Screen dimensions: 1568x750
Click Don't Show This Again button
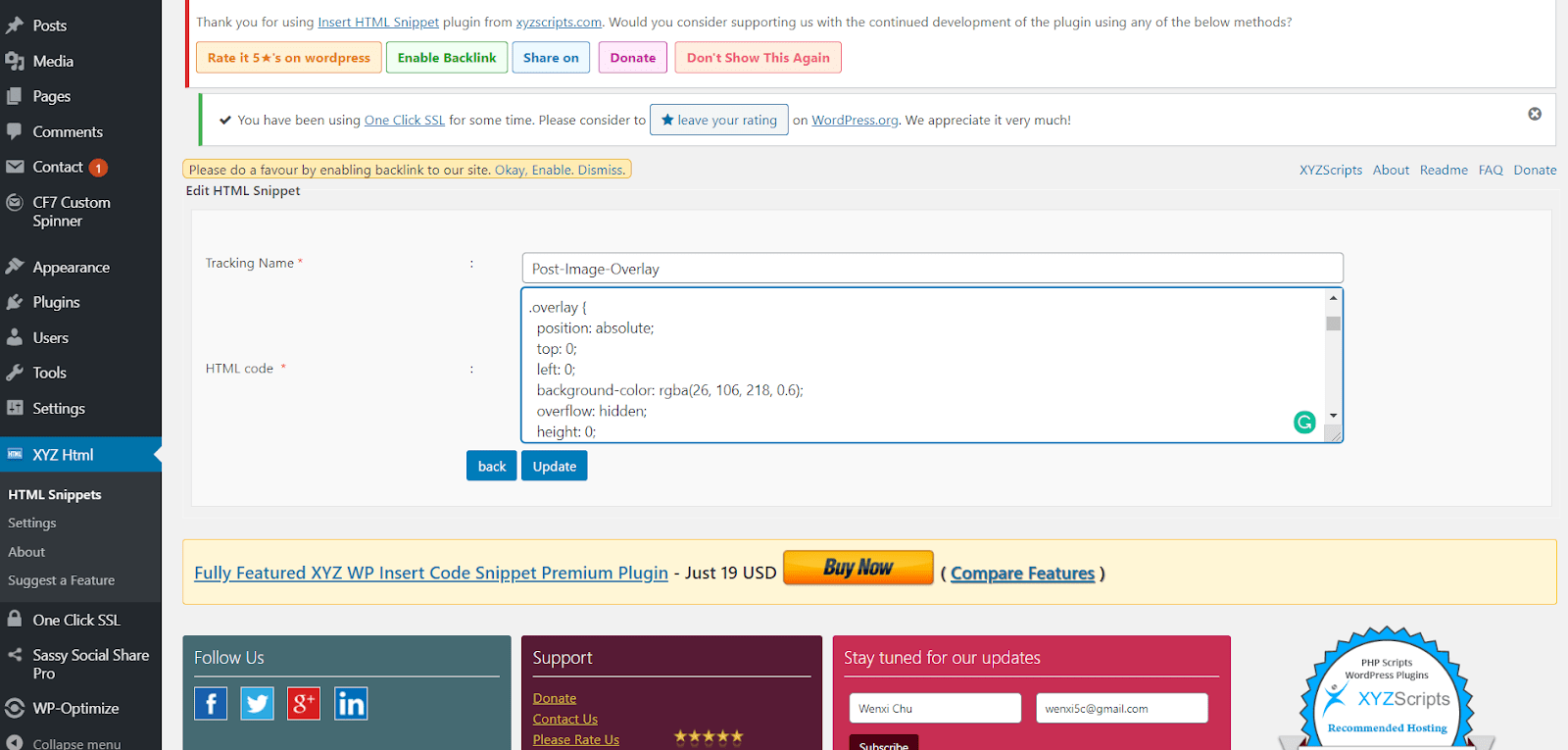tap(759, 58)
